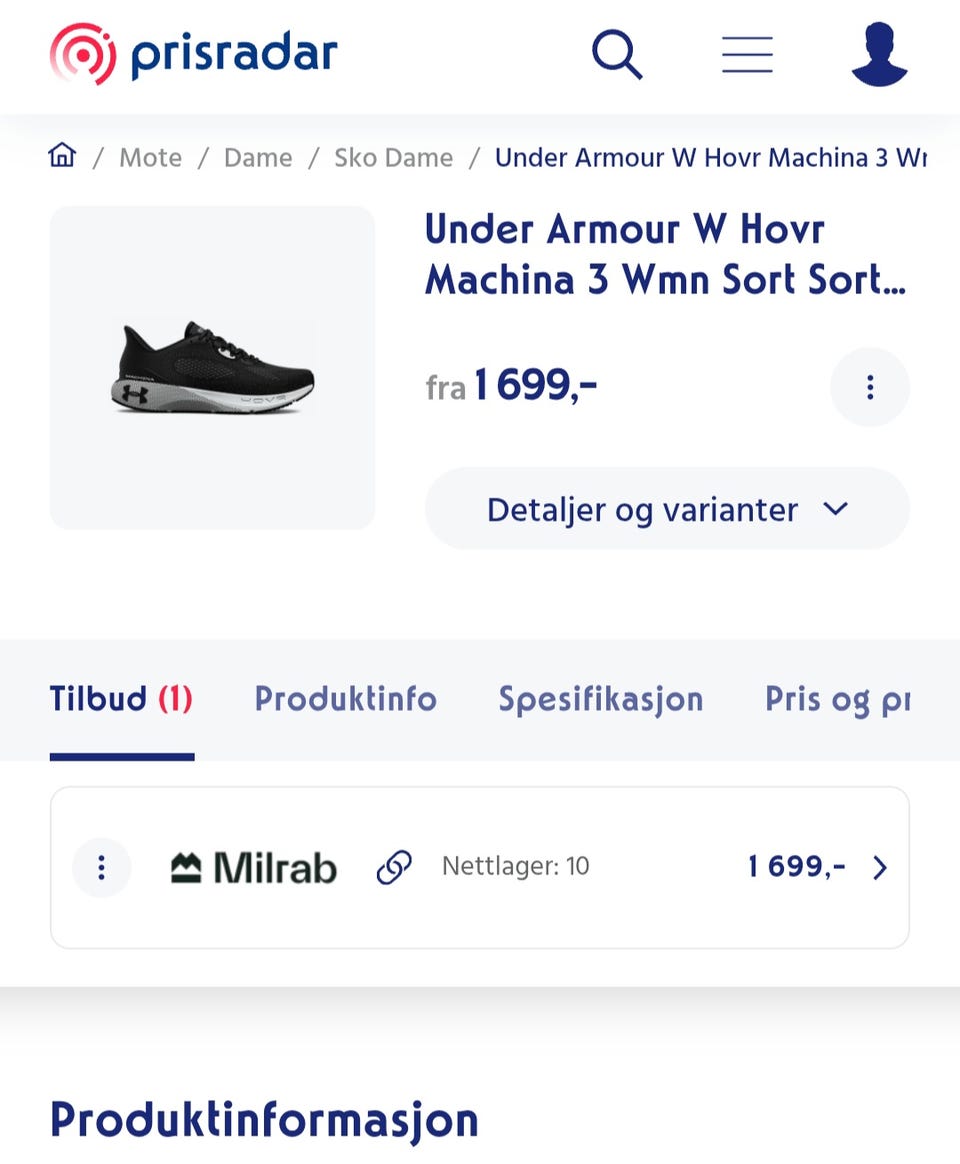Viewport: 960px width, 1164px height.
Task: Go to home via breadcrumb house icon
Action: click(62, 156)
